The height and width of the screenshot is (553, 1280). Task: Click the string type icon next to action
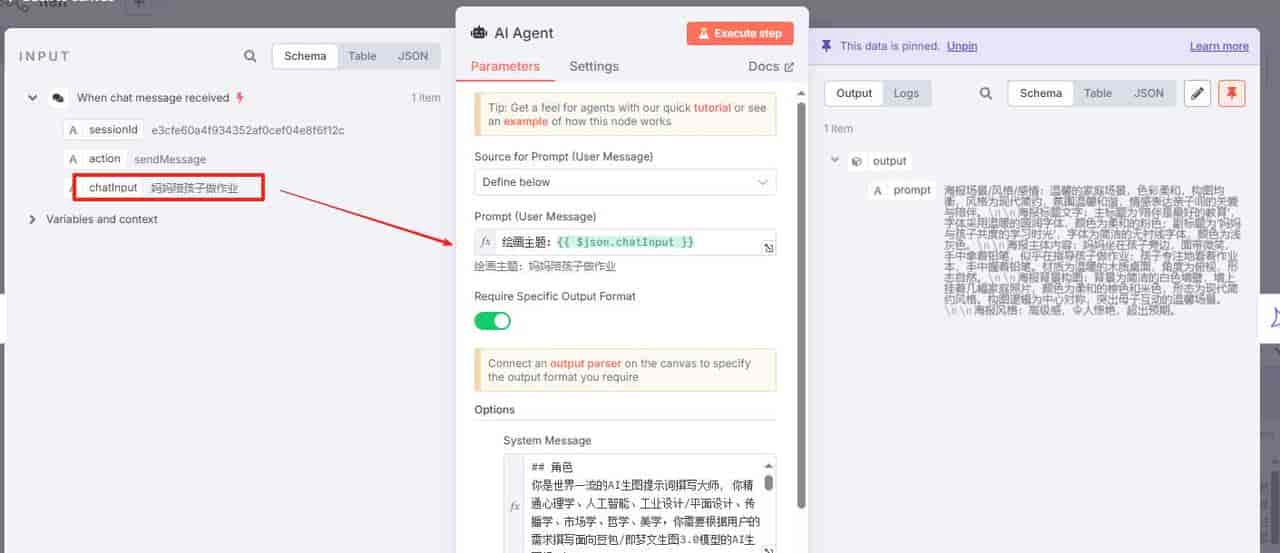coord(73,159)
